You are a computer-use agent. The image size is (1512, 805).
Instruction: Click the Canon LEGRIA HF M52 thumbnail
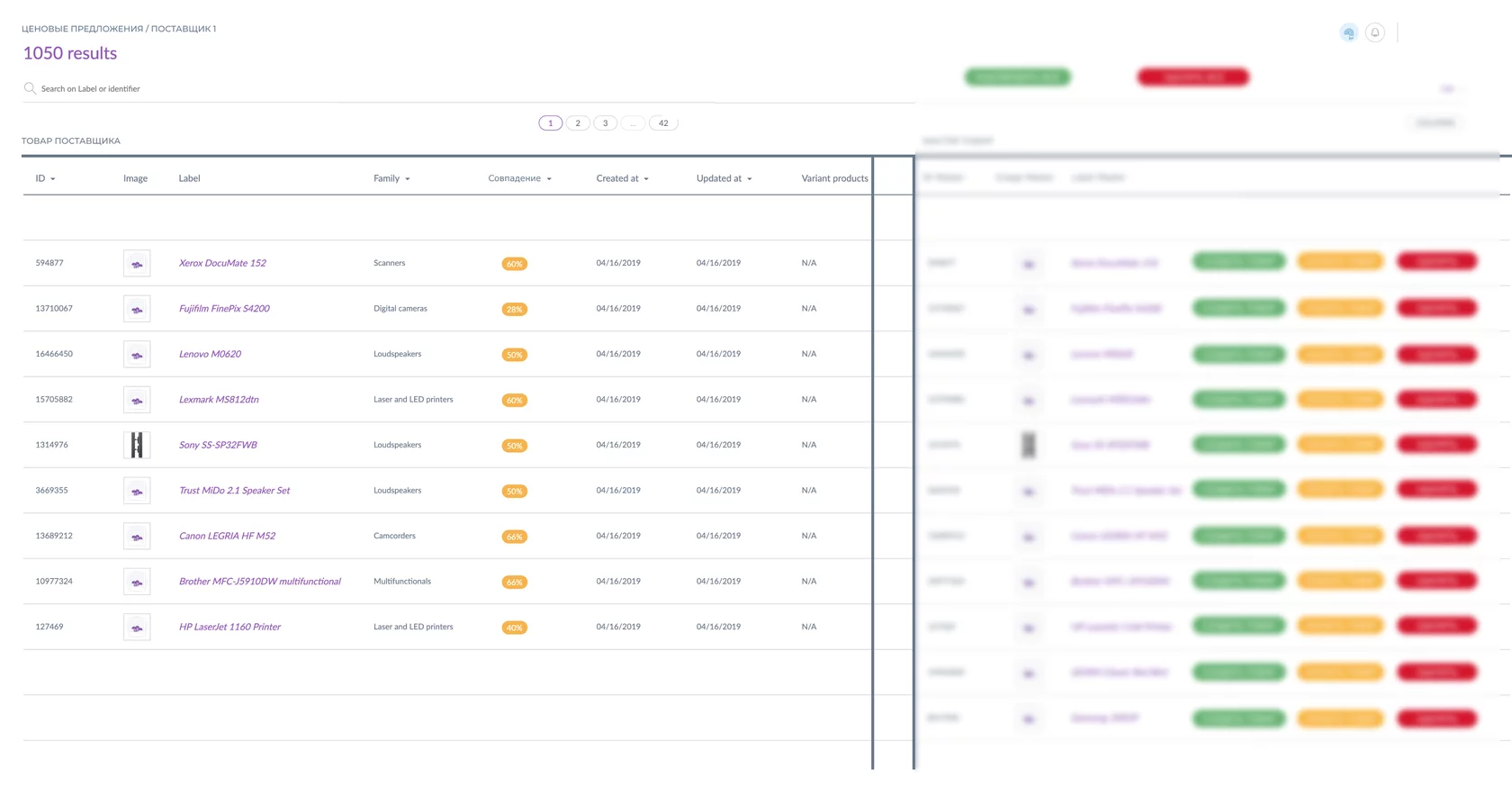(137, 537)
